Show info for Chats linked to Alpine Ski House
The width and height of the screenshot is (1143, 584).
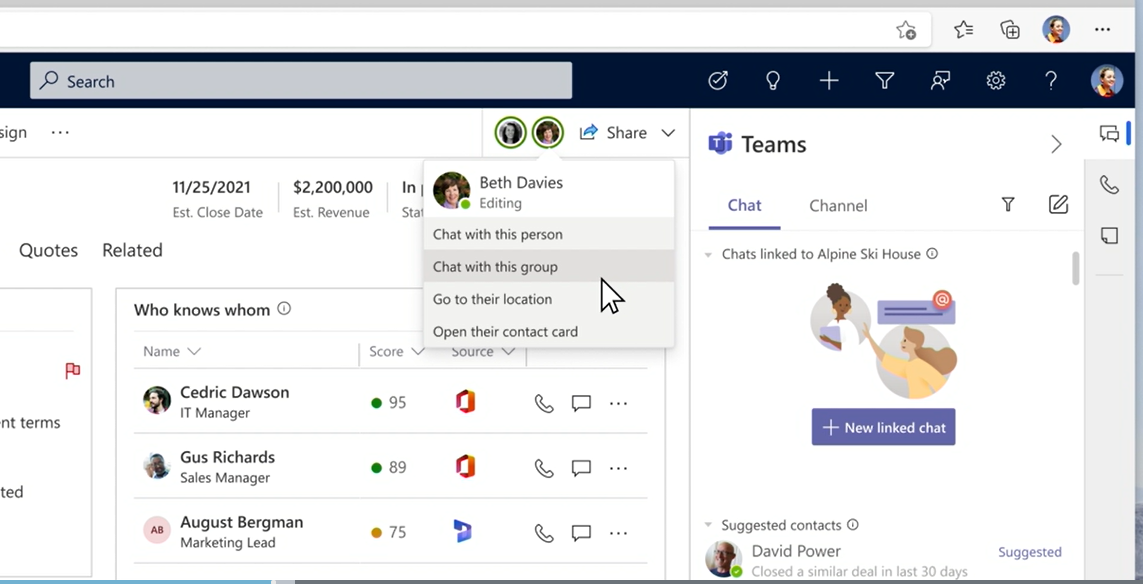click(x=932, y=254)
